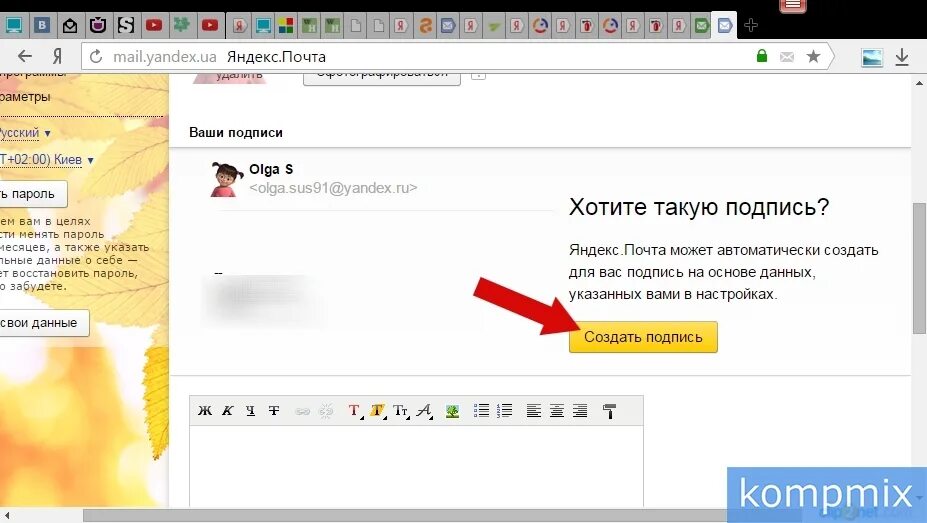927x523 pixels.
Task: Open the browser main menu (red button)
Action: click(793, 5)
